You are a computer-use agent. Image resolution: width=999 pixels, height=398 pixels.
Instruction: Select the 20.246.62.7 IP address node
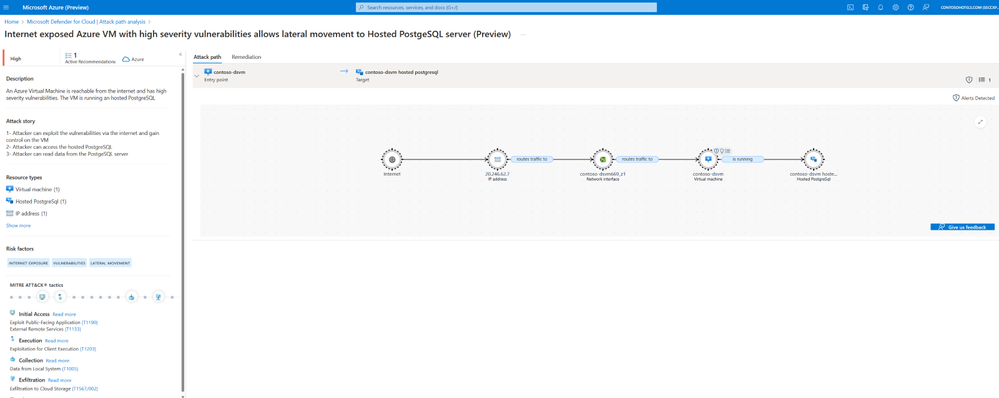[x=497, y=159]
